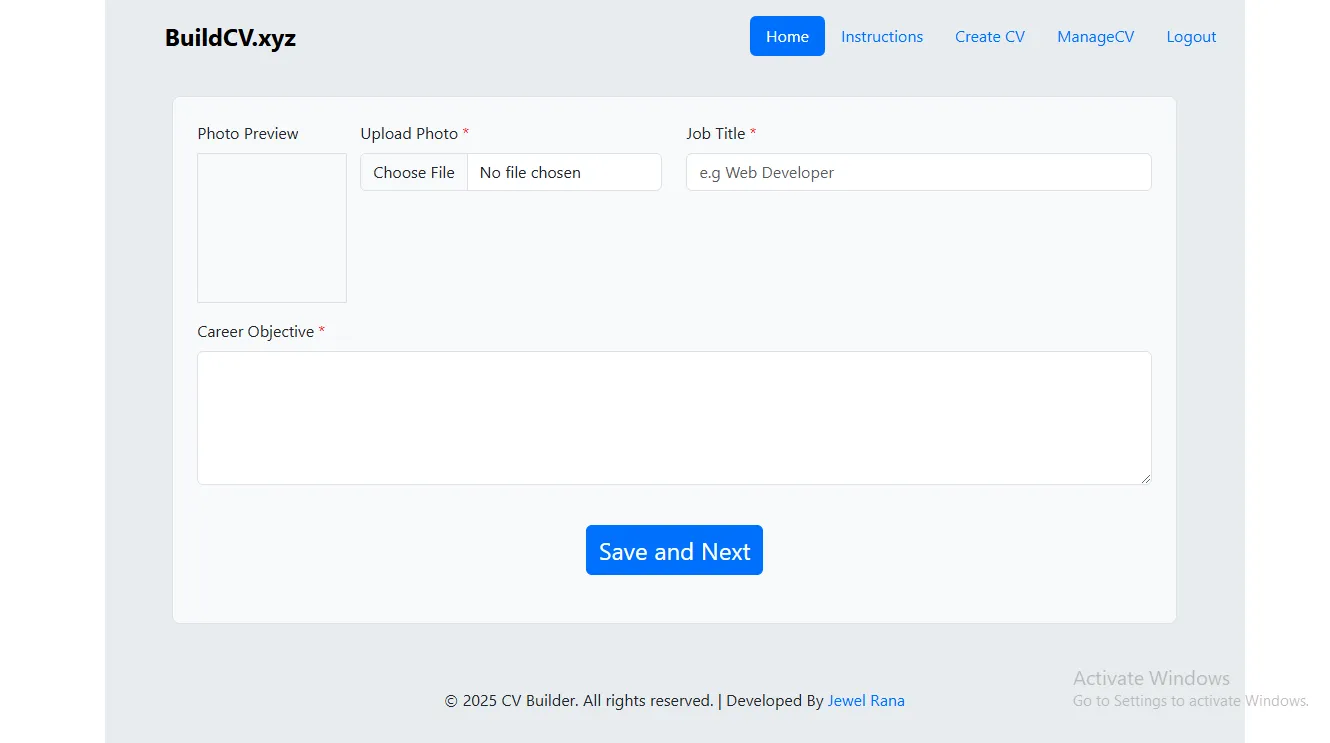The image size is (1330, 743).
Task: Click the 'No file chosen' file field
Action: [x=563, y=173]
